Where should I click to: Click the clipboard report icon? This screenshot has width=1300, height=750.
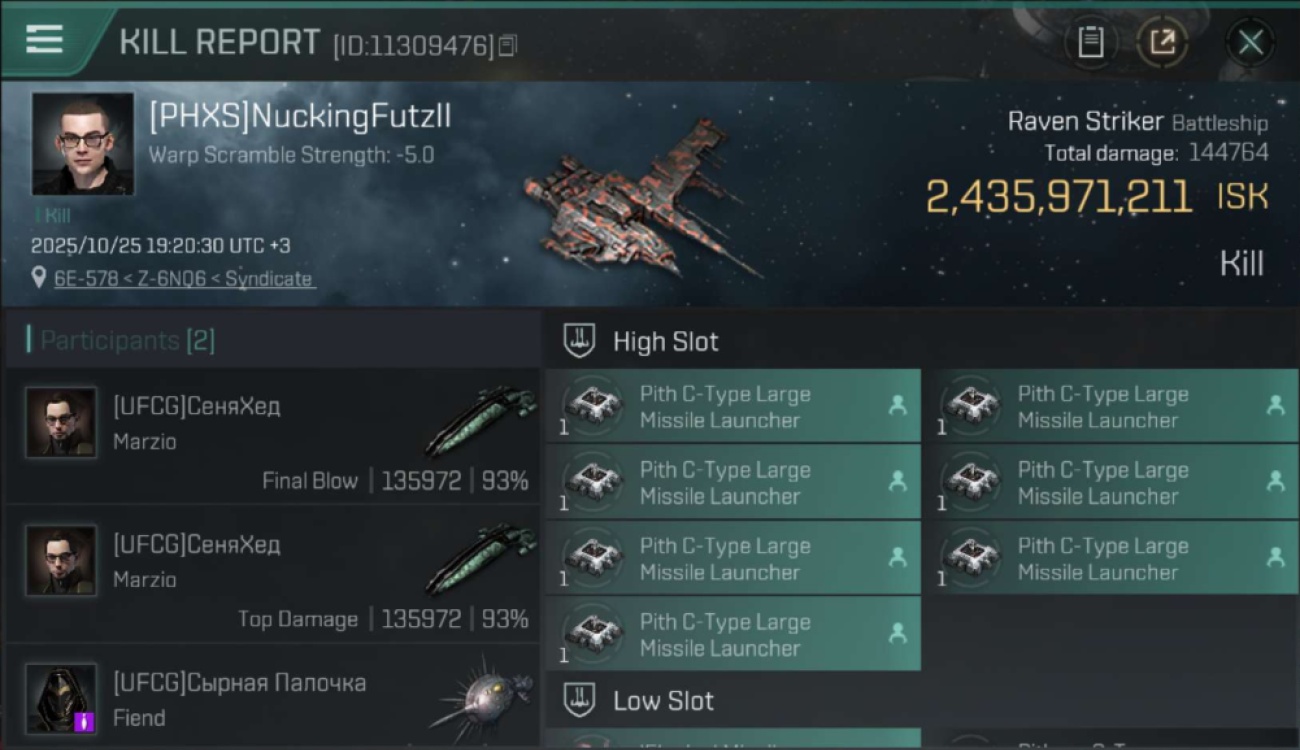pyautogui.click(x=1090, y=42)
